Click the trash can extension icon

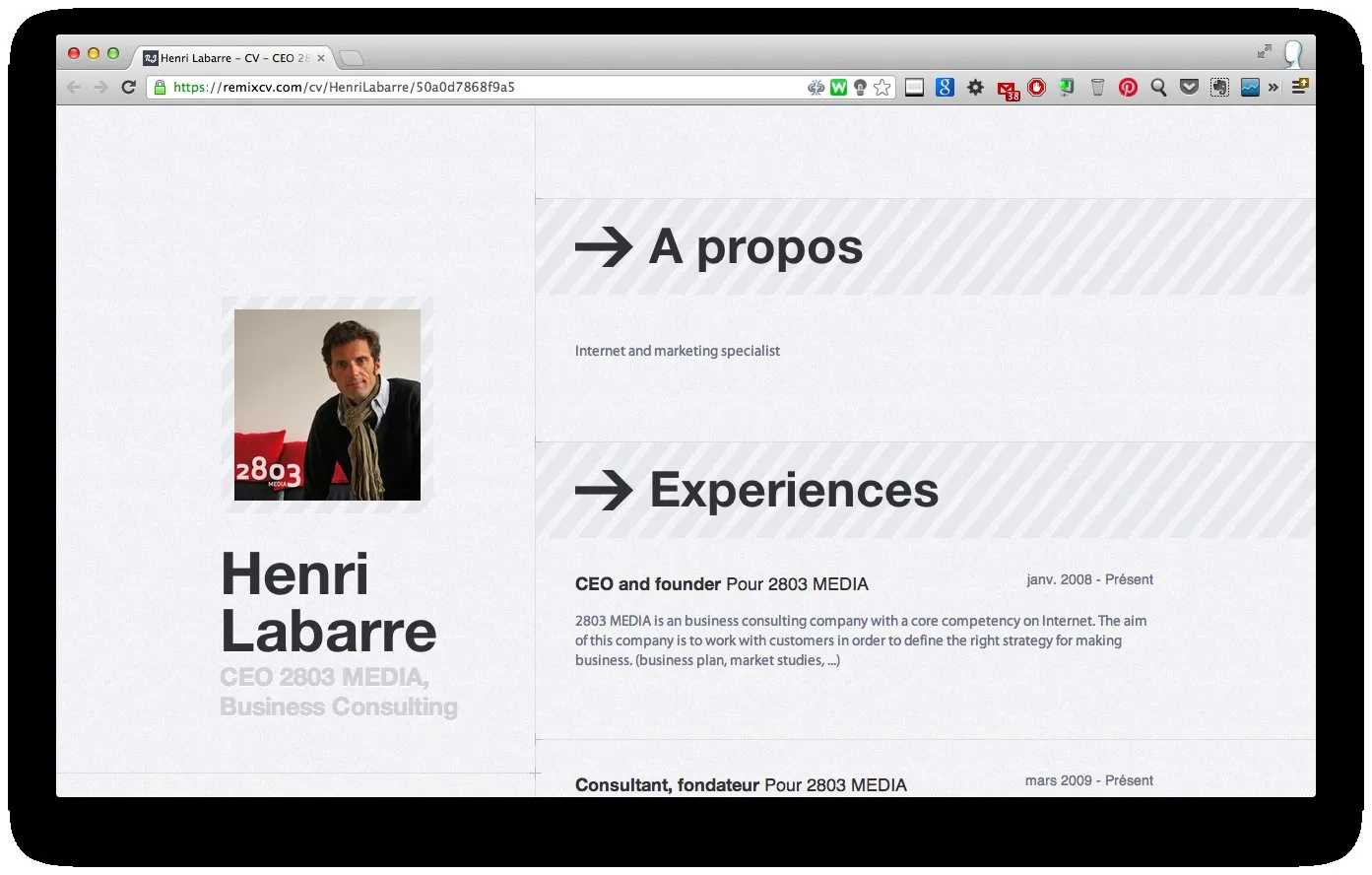1098,88
